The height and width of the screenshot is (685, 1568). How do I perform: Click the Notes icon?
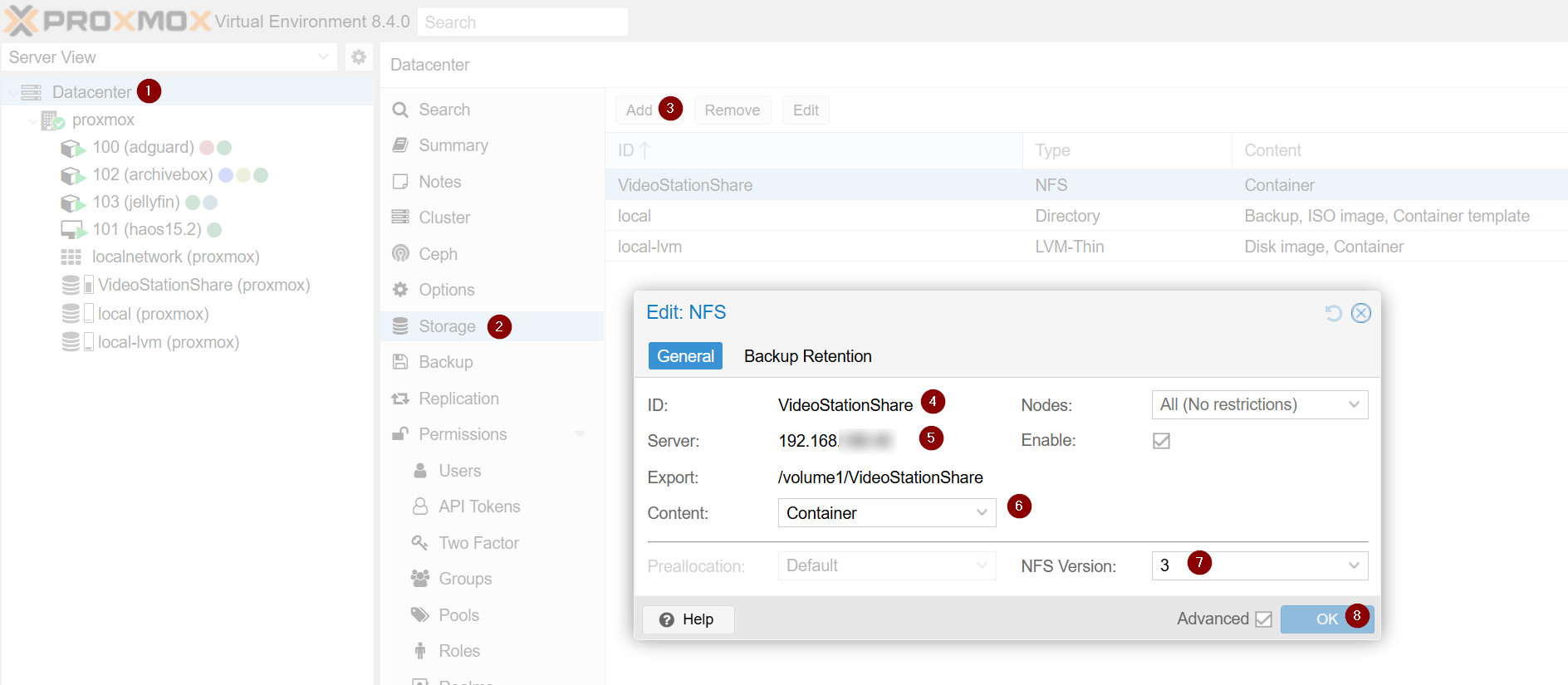click(x=400, y=182)
